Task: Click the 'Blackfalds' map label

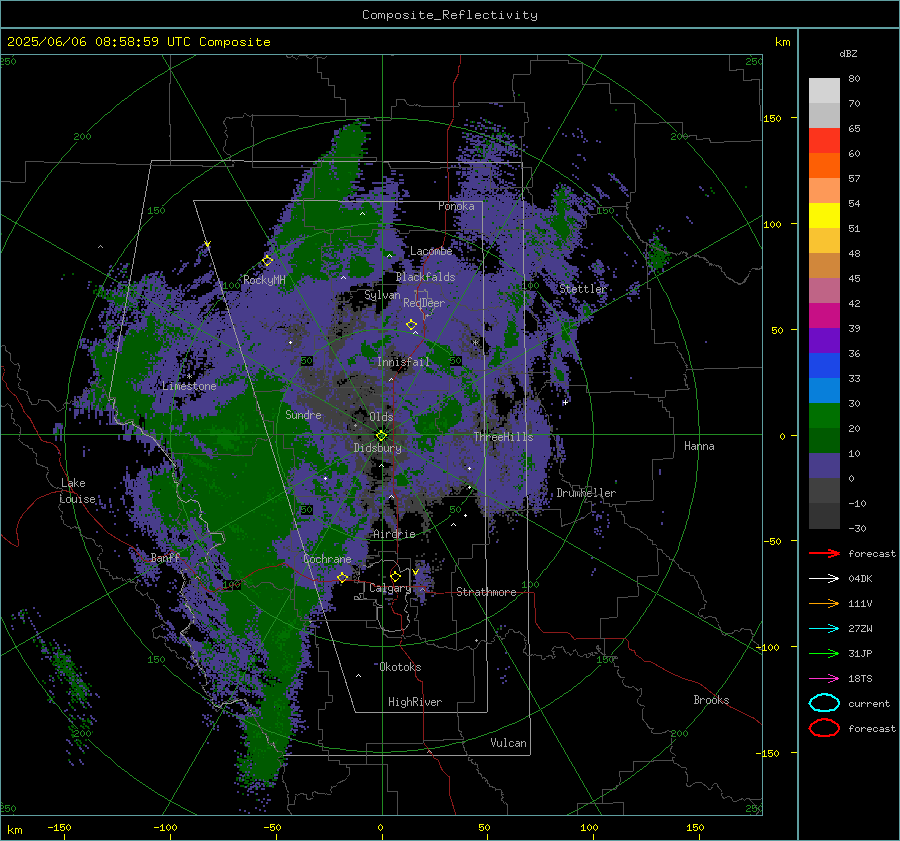Action: tap(425, 277)
